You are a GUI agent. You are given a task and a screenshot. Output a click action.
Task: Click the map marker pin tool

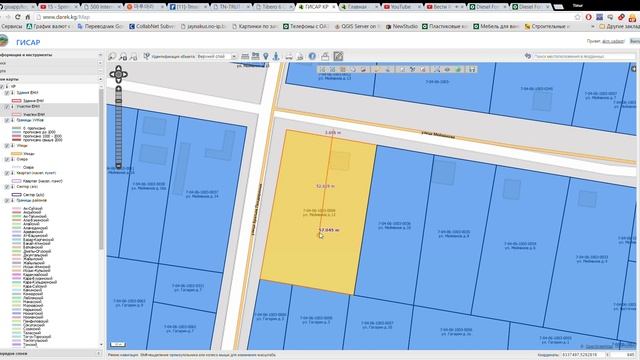(x=266, y=56)
